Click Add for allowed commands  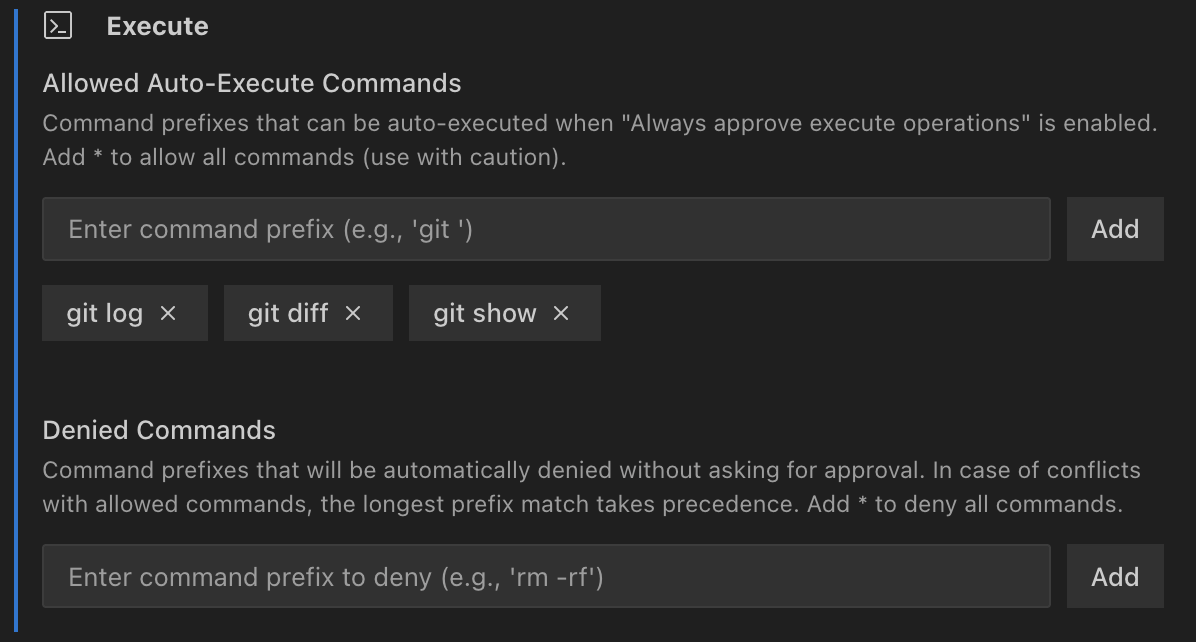1115,229
